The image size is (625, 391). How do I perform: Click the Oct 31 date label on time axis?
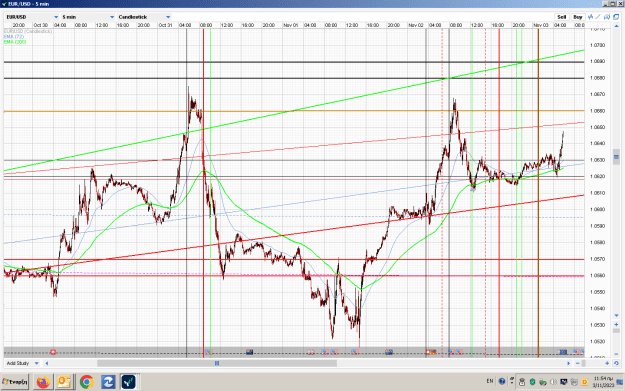[165, 25]
